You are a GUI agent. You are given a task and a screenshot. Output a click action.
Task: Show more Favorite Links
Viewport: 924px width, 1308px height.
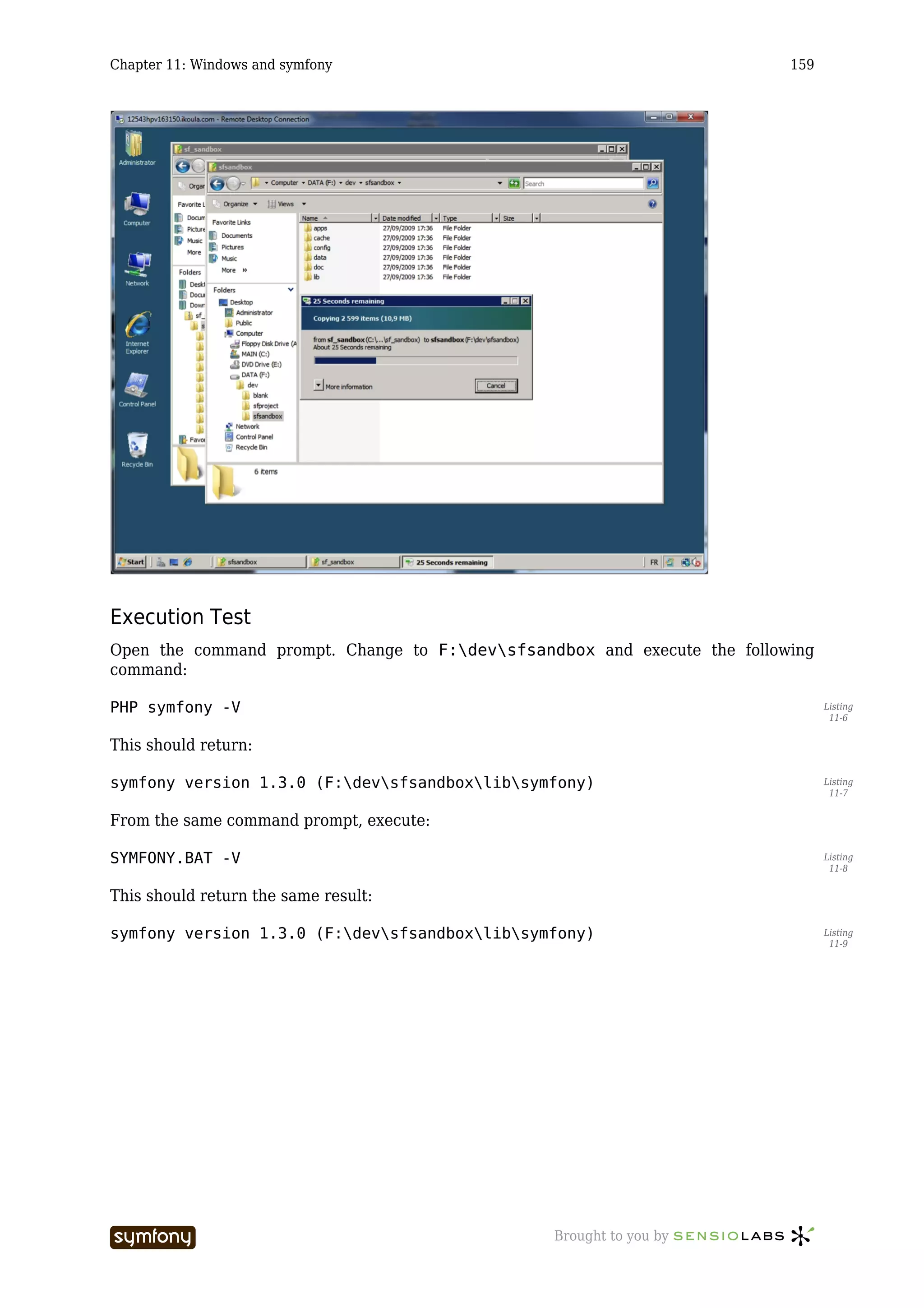pos(234,270)
